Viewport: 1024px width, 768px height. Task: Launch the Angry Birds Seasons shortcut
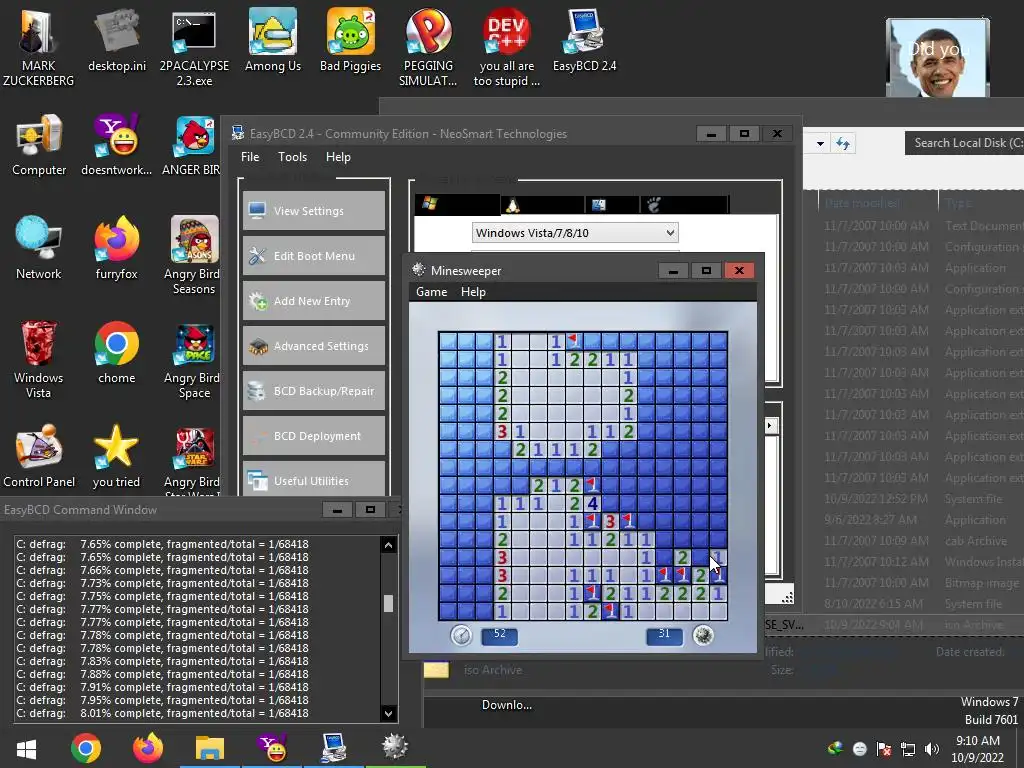pyautogui.click(x=194, y=255)
